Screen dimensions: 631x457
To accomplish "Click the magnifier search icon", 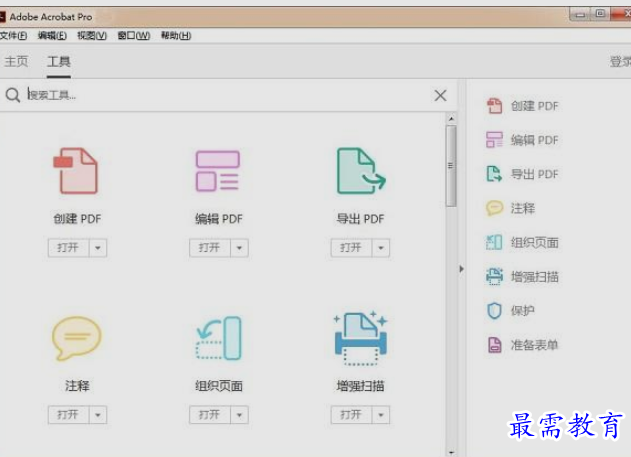I will pos(12,95).
